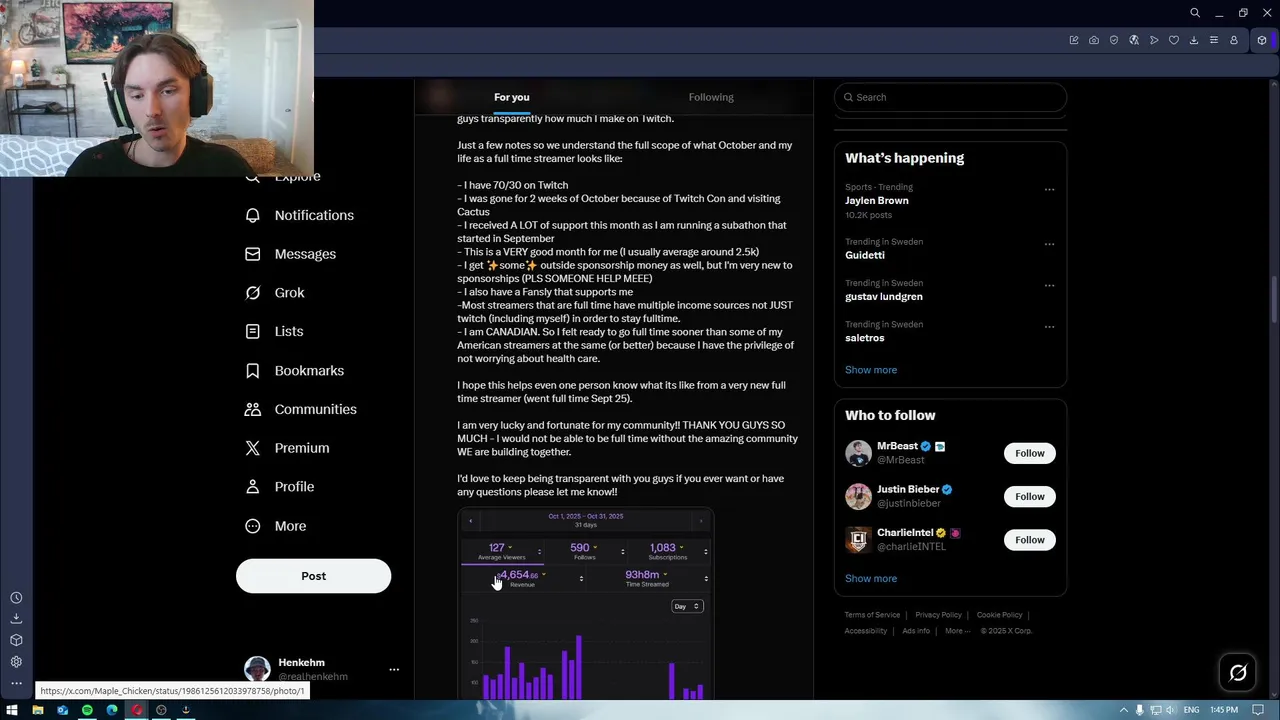Click the Guidetti trending topic
Image resolution: width=1280 pixels, height=720 pixels.
coord(865,255)
